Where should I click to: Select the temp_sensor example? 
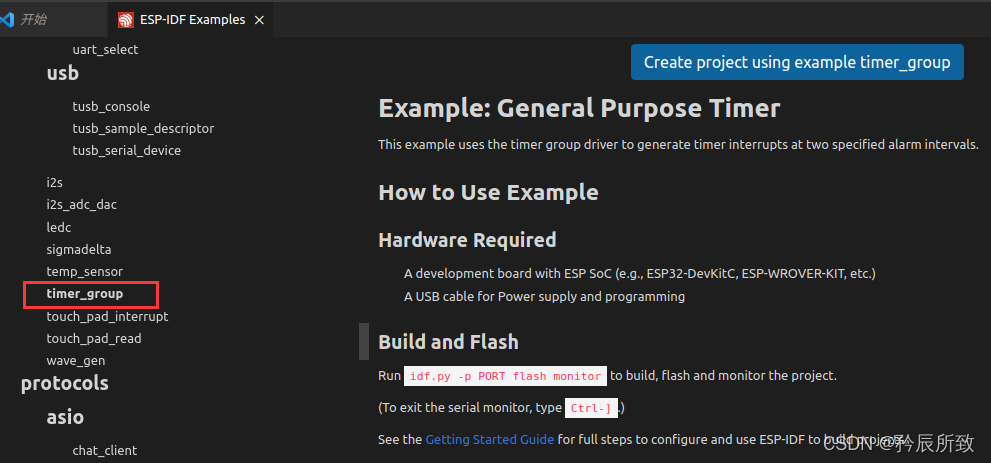pyautogui.click(x=85, y=272)
